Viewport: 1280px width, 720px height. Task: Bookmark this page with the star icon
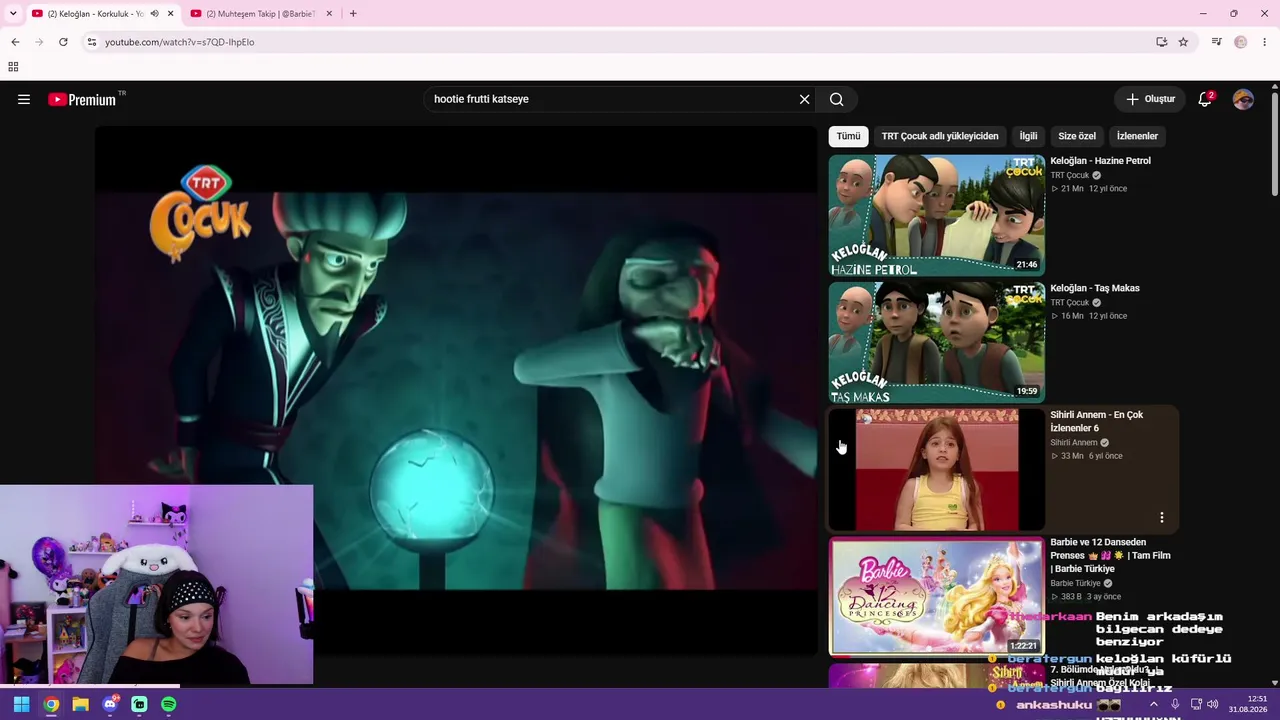tap(1183, 42)
